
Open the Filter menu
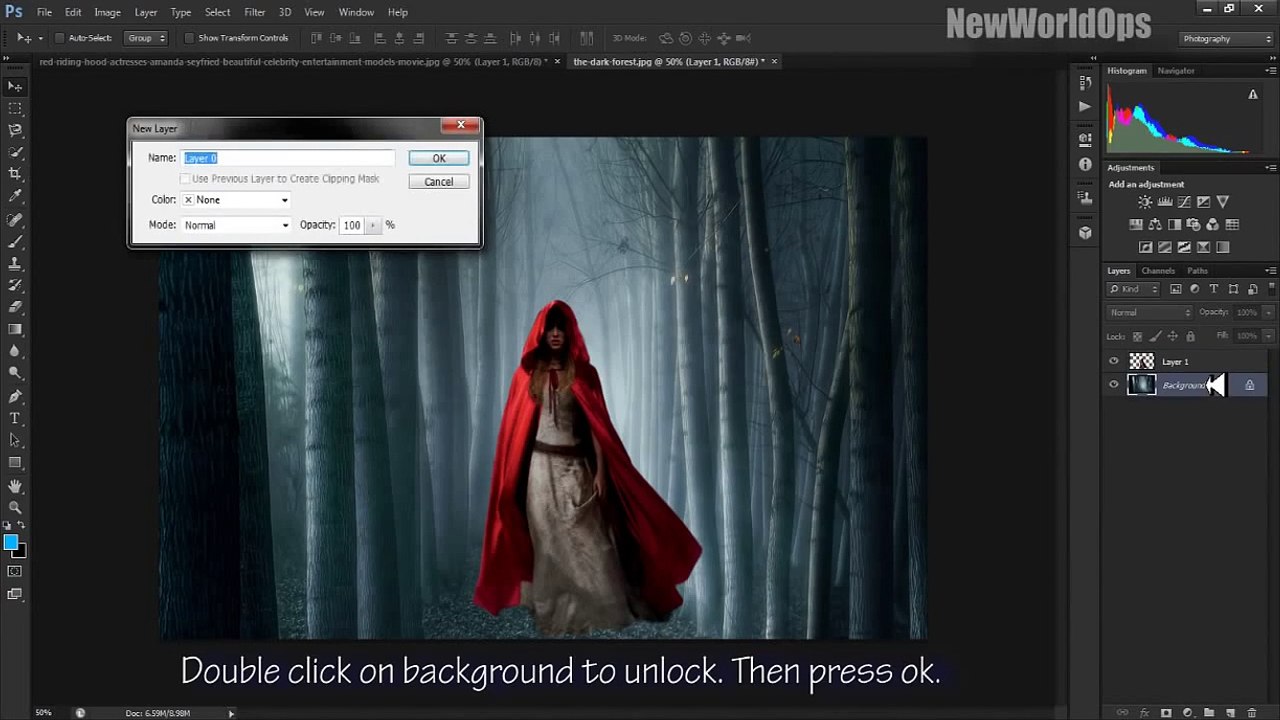click(x=254, y=12)
